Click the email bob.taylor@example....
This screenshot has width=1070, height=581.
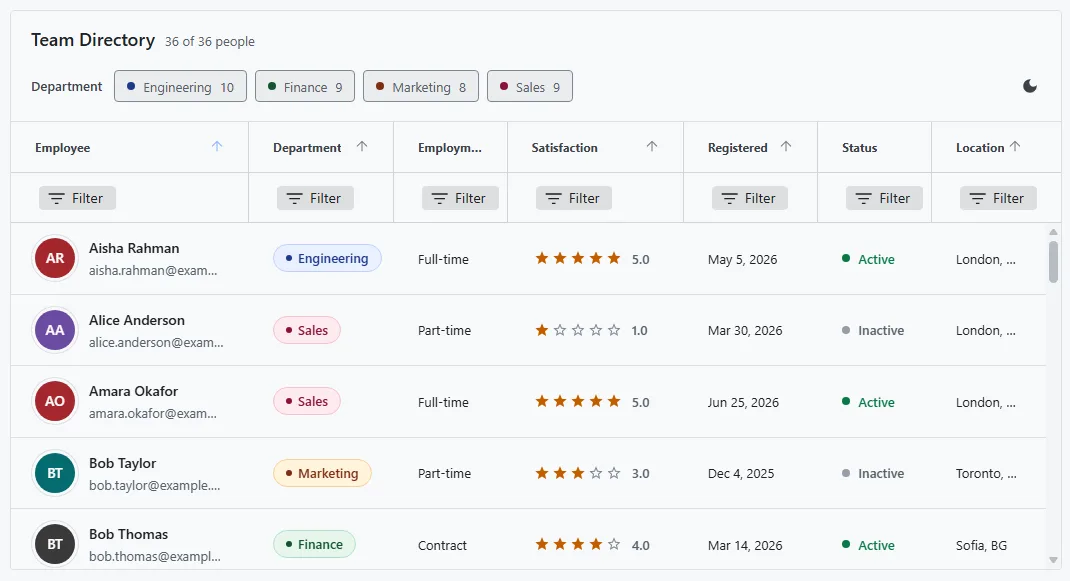coord(154,485)
